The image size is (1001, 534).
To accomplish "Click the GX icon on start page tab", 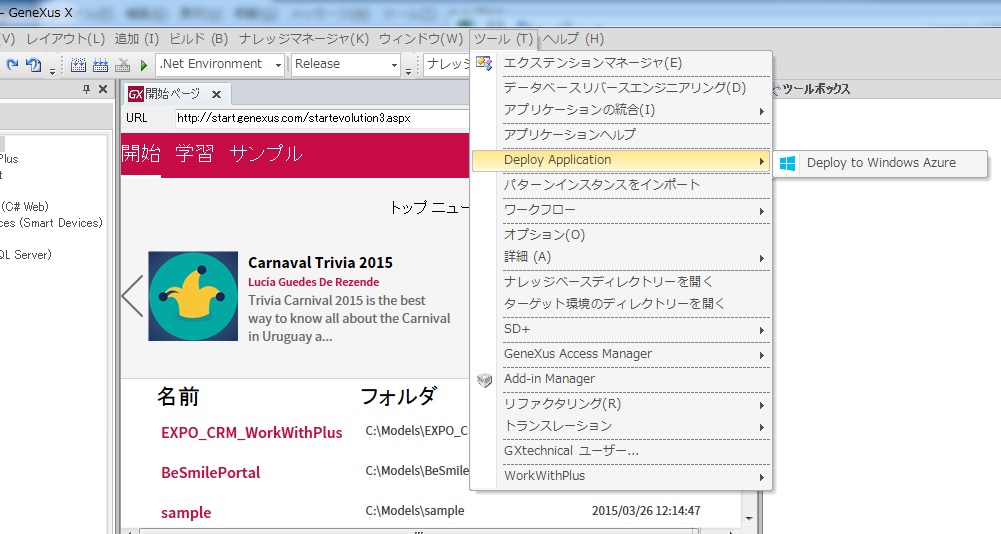I will (x=135, y=95).
